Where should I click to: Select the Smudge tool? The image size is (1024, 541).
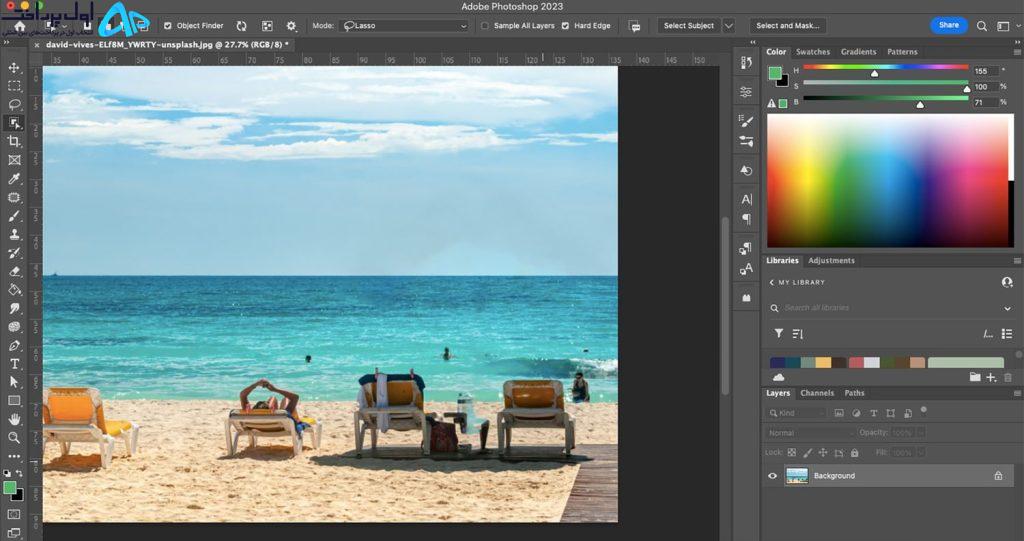pos(14,308)
